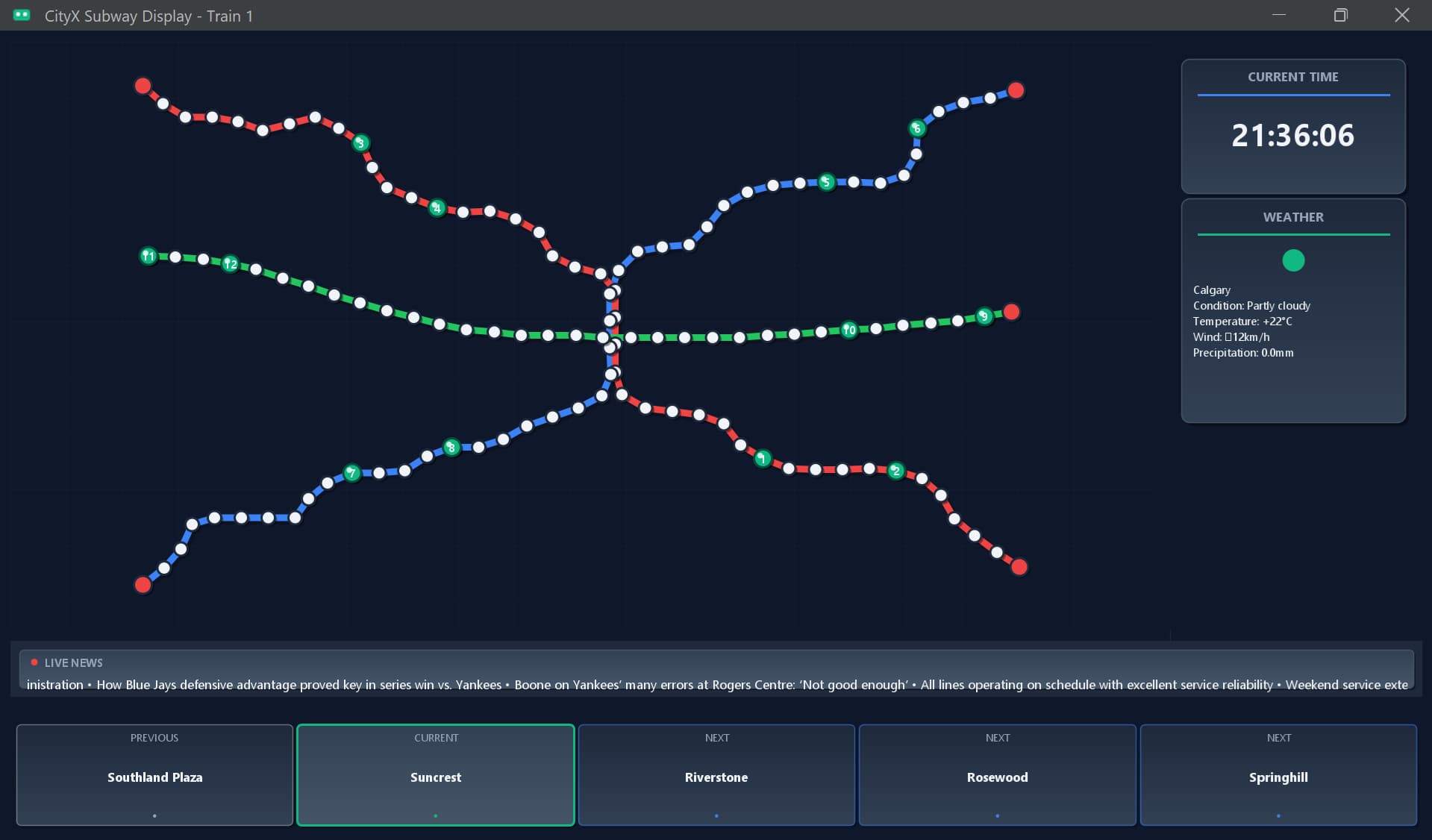This screenshot has height=840, width=1432.
Task: Click the LIVE NEWS label
Action: click(73, 662)
